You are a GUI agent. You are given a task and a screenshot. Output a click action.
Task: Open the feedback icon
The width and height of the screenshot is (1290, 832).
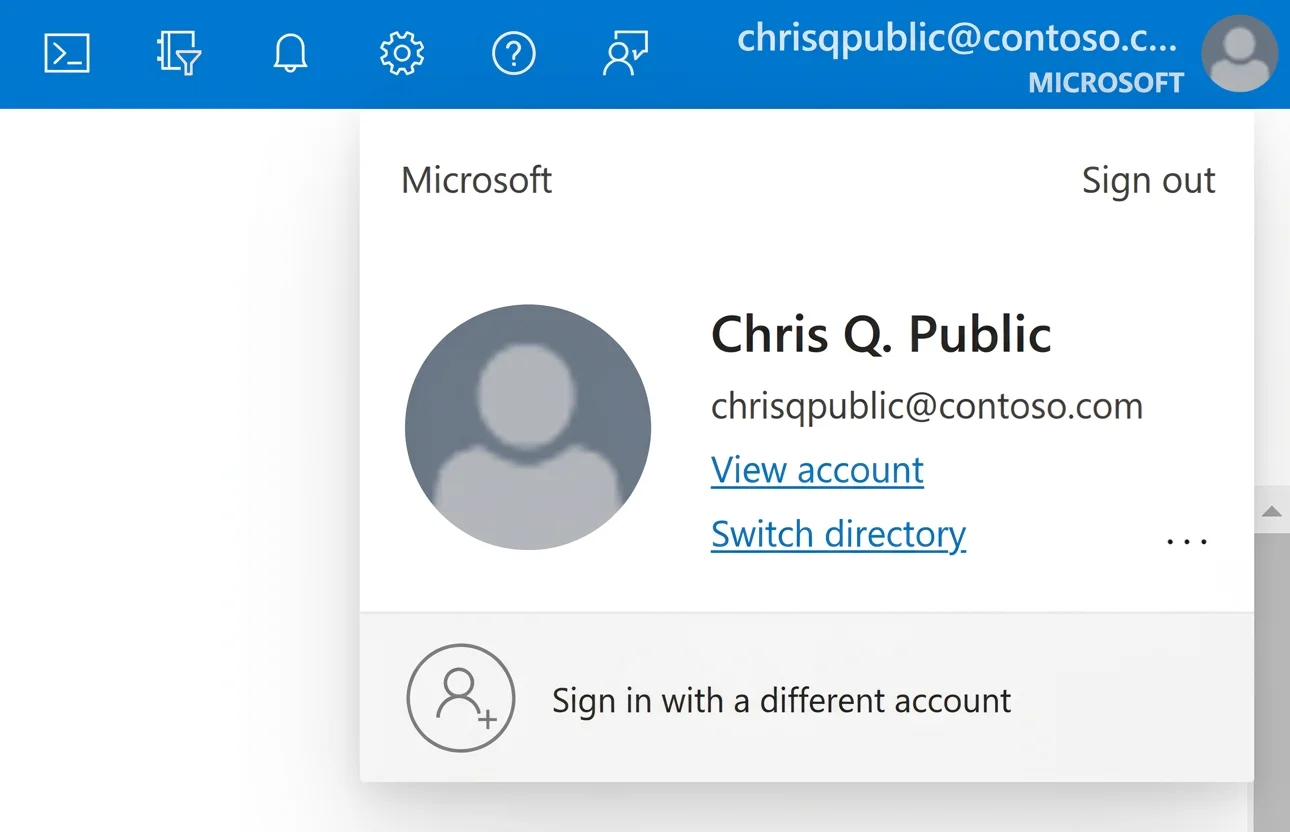pos(626,53)
